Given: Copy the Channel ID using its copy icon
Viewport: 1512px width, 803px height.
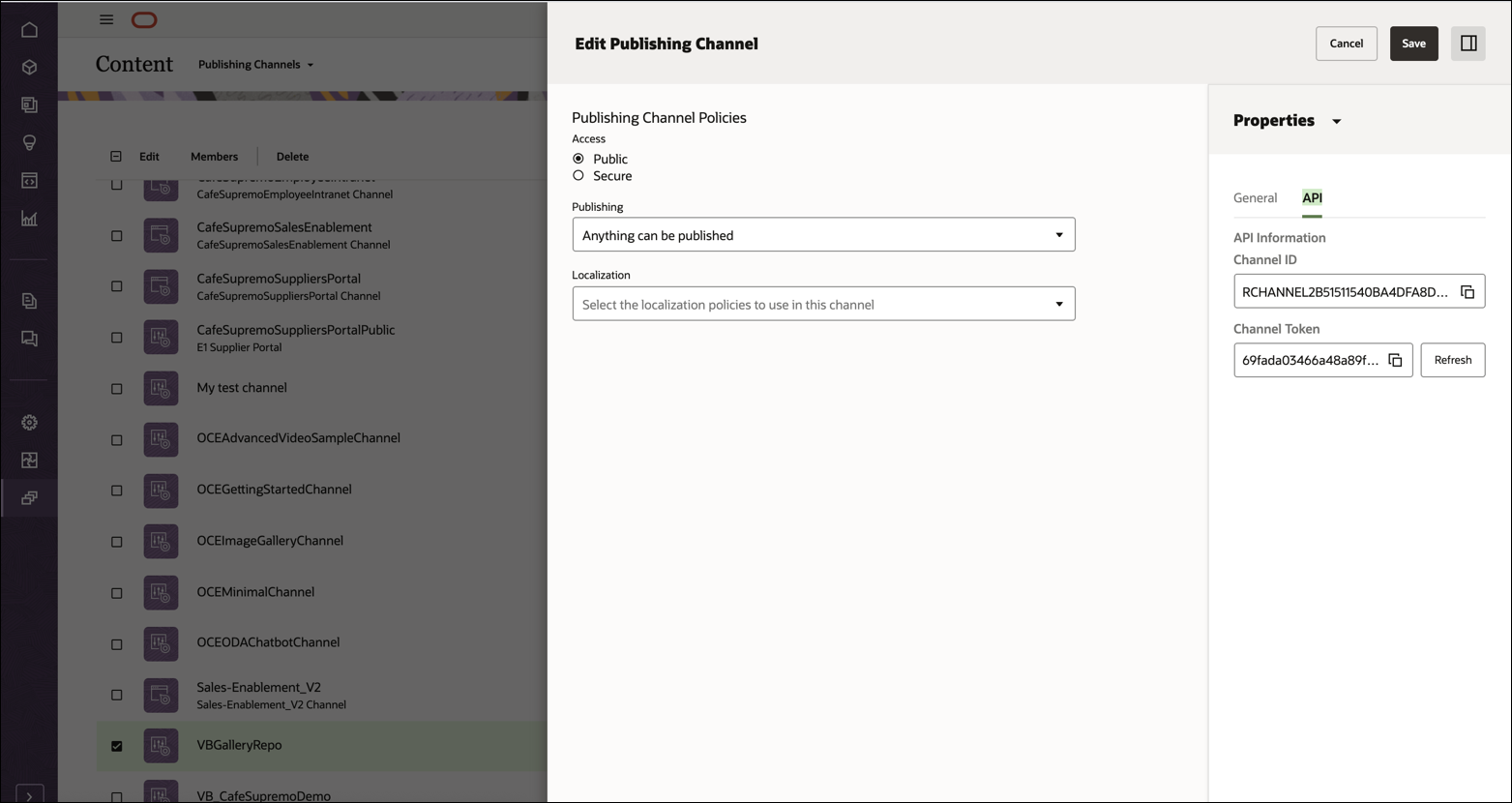Looking at the screenshot, I should [x=1468, y=290].
